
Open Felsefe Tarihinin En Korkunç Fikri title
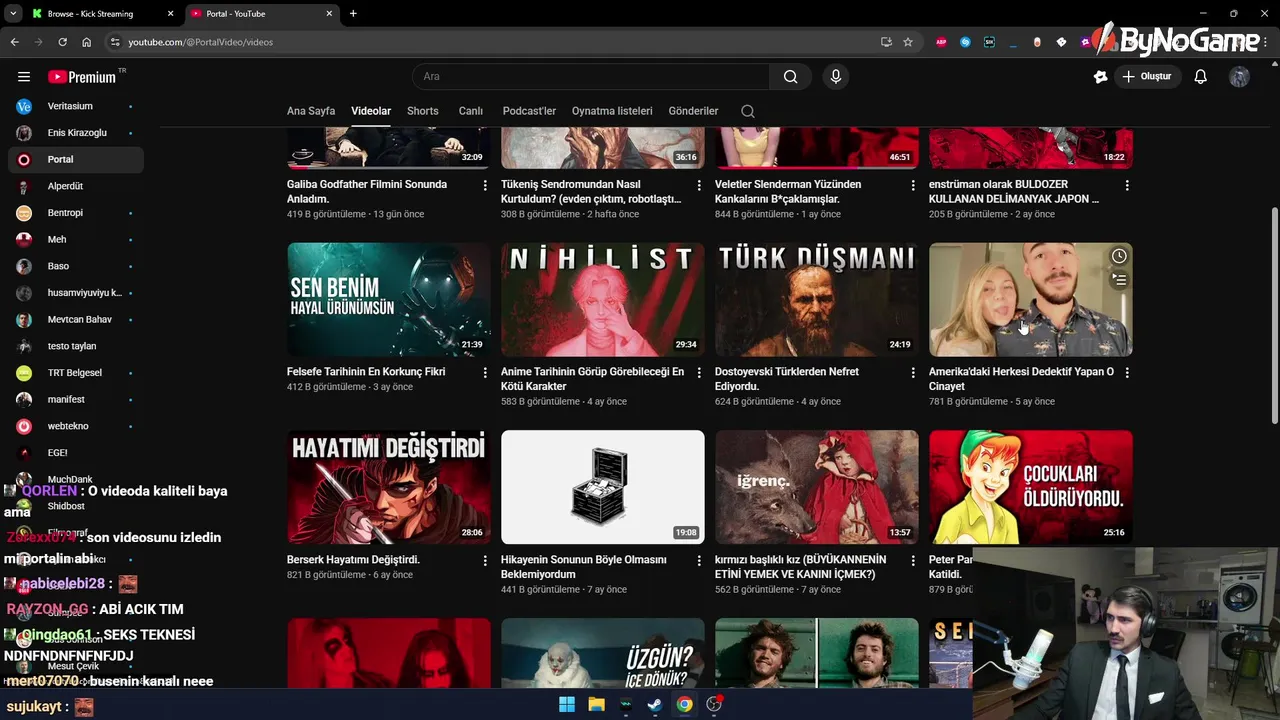click(x=366, y=372)
